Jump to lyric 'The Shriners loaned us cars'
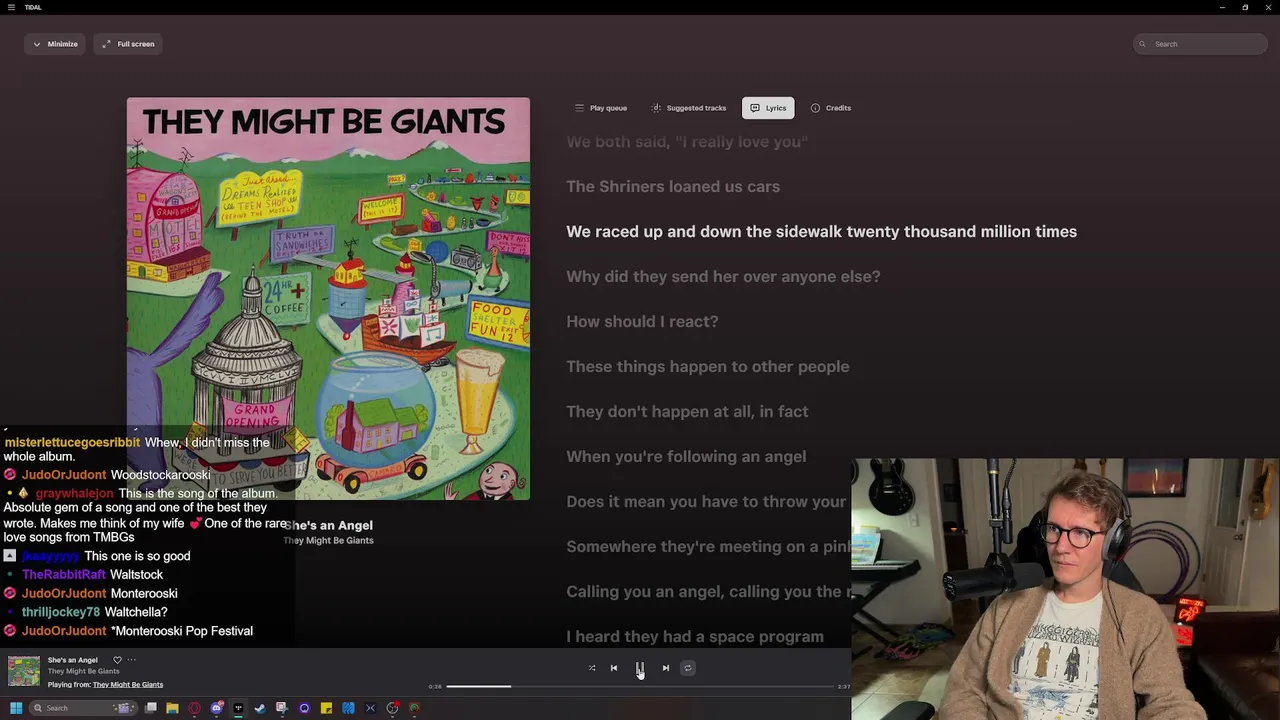The height and width of the screenshot is (720, 1280). tap(673, 187)
